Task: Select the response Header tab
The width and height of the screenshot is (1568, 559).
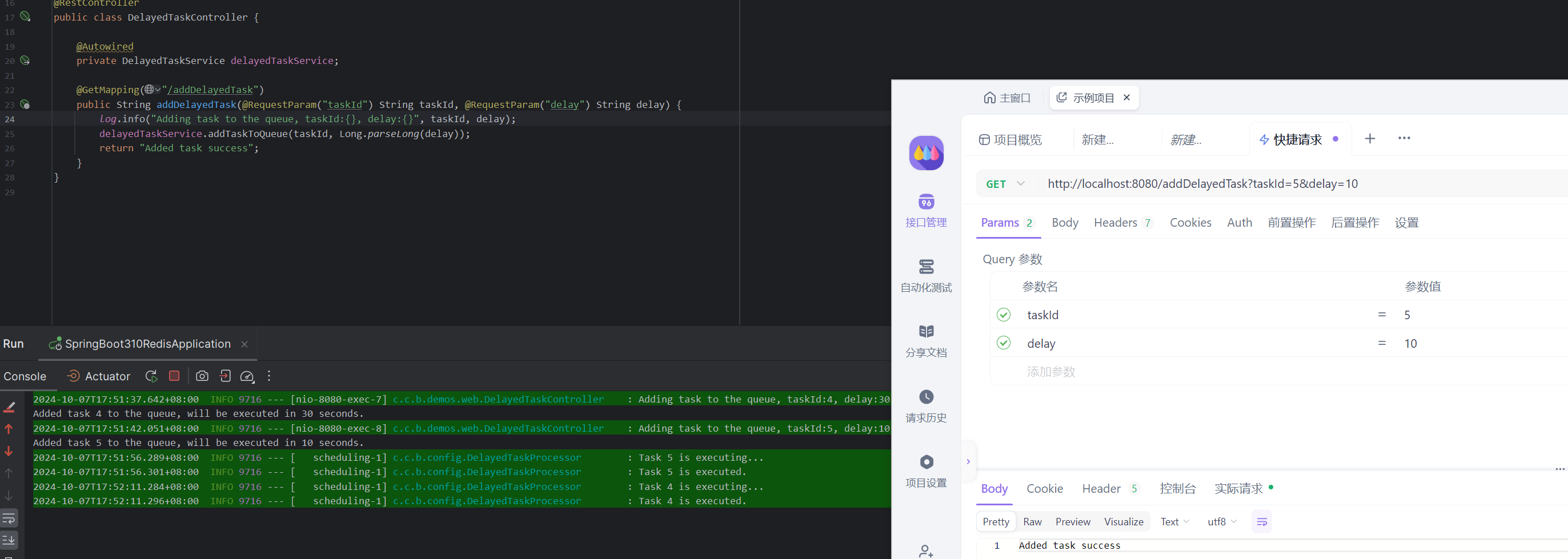Action: (1109, 488)
